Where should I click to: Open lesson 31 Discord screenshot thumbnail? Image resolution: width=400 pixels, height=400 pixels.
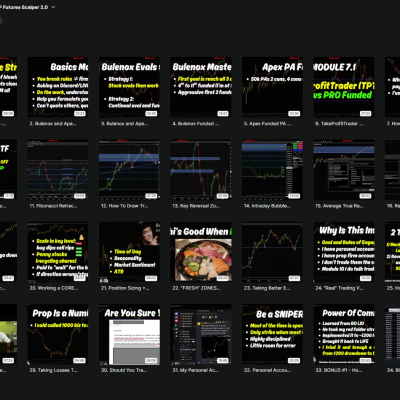[201, 334]
